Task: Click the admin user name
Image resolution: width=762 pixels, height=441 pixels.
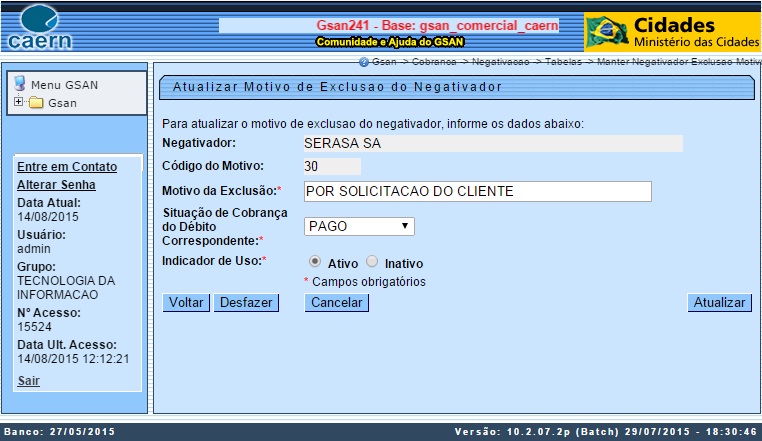Action: tap(34, 249)
